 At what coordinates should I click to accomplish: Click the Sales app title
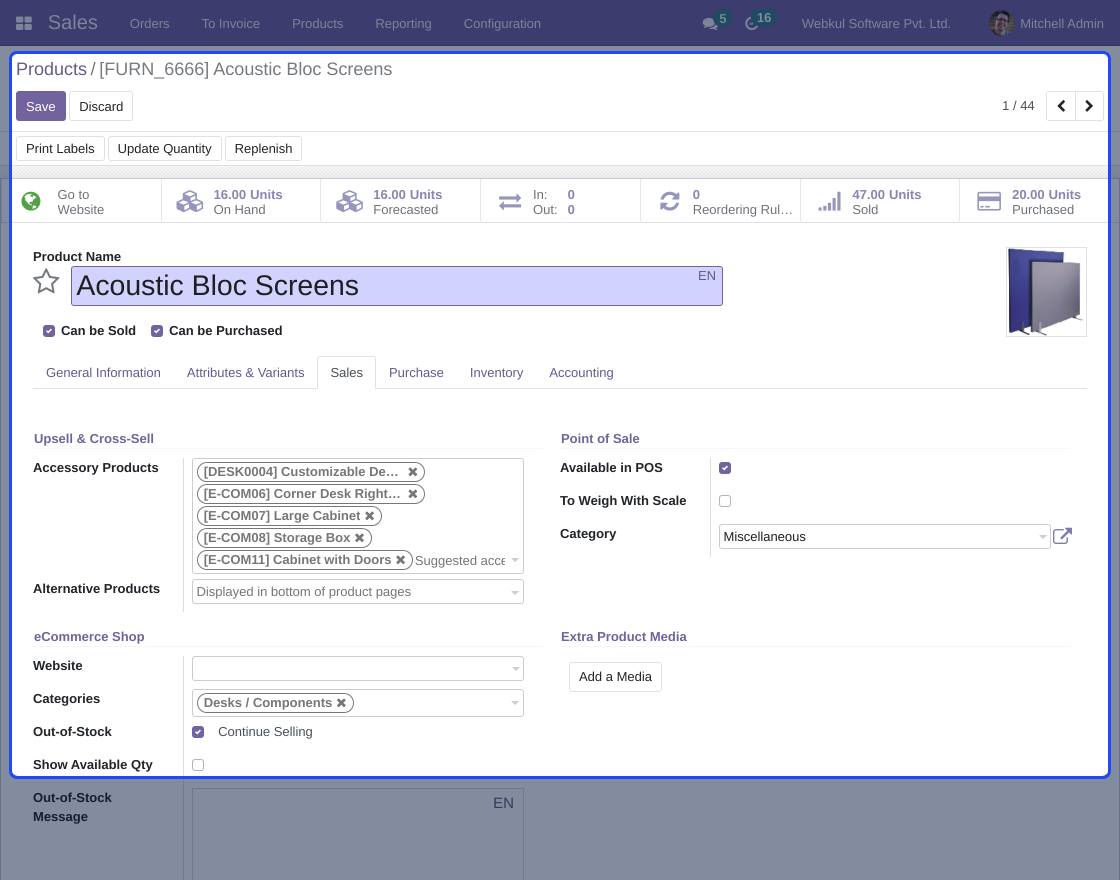pyautogui.click(x=73, y=23)
